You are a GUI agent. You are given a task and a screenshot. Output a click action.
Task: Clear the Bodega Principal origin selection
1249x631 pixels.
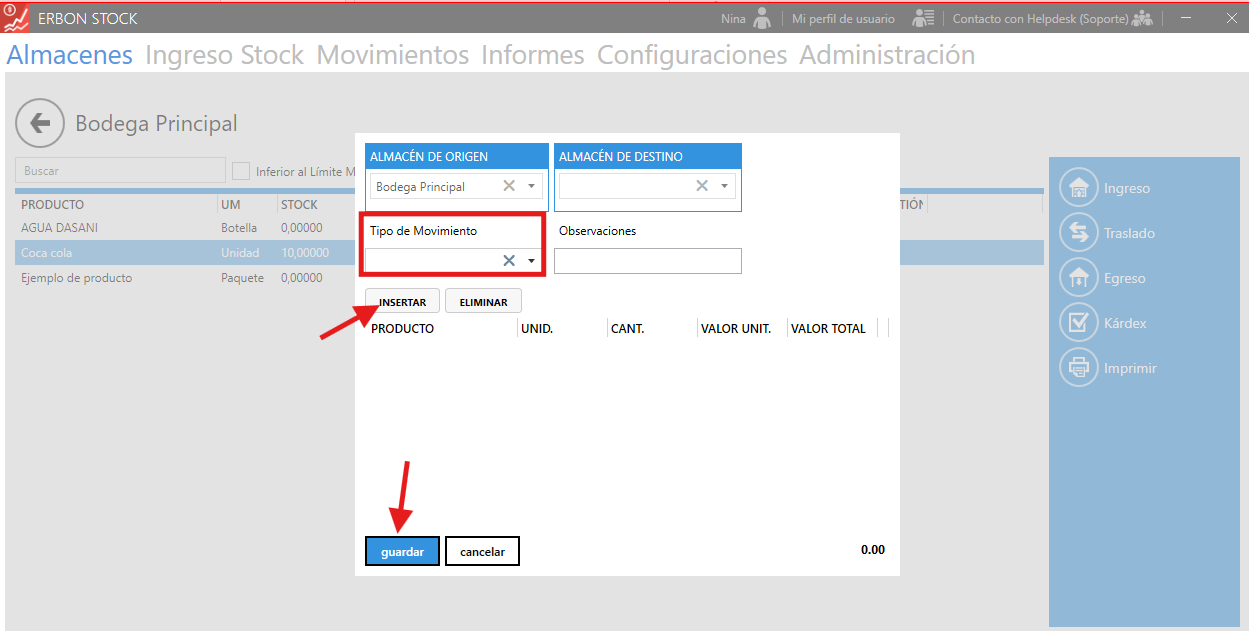tap(509, 186)
